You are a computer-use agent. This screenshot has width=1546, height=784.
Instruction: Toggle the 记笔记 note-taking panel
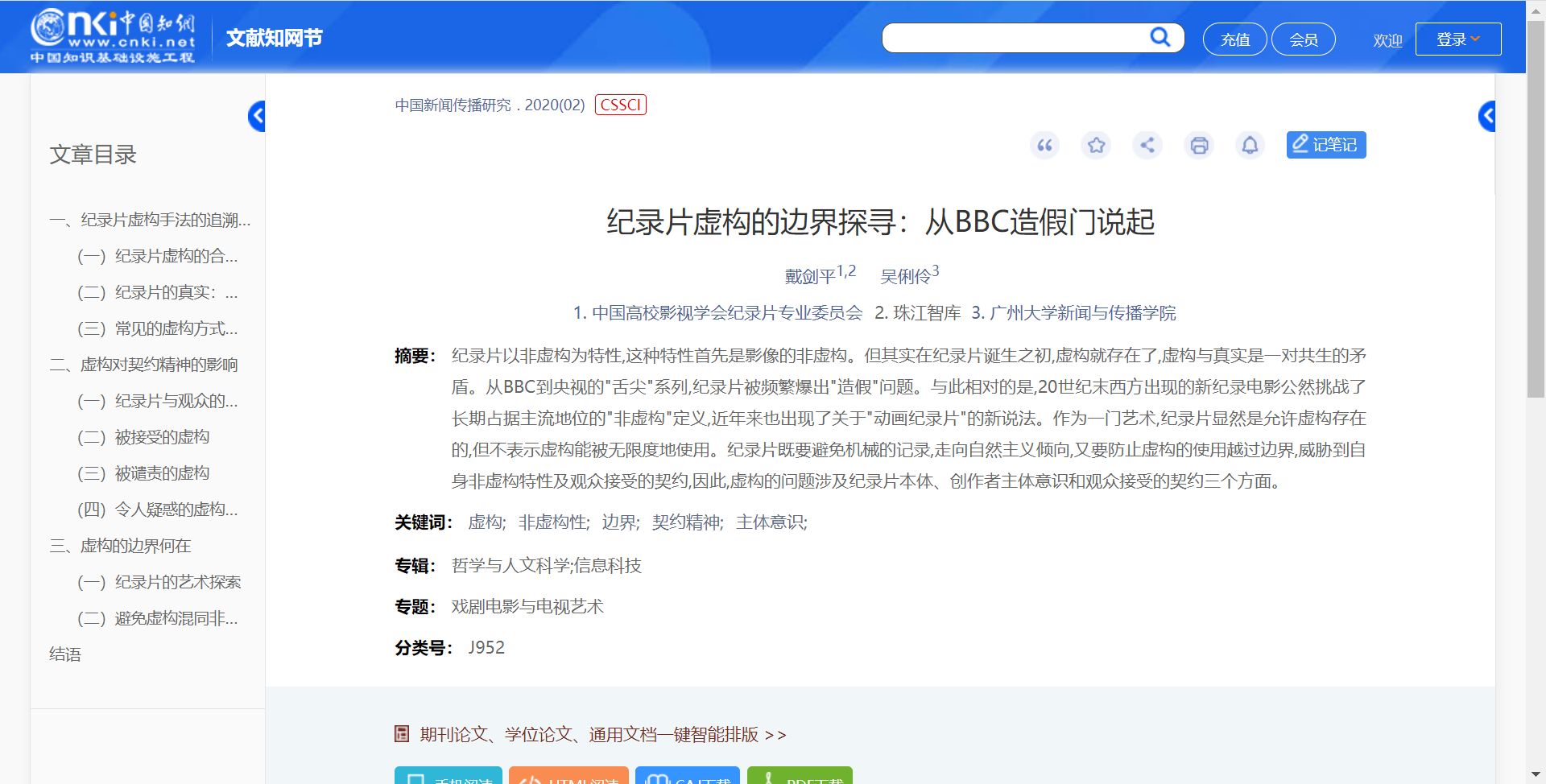[x=1325, y=145]
